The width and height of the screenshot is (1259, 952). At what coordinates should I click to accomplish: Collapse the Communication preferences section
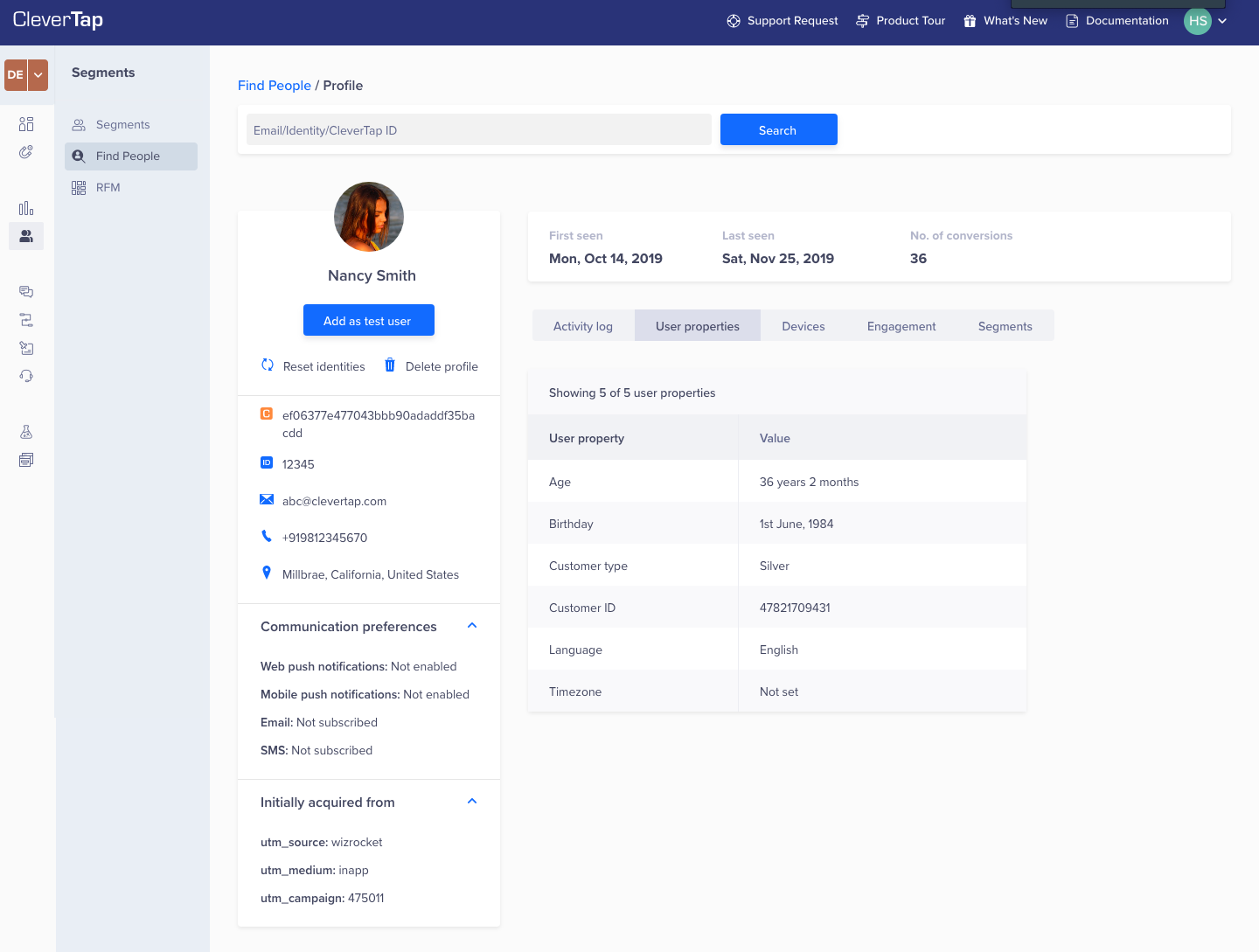472,626
